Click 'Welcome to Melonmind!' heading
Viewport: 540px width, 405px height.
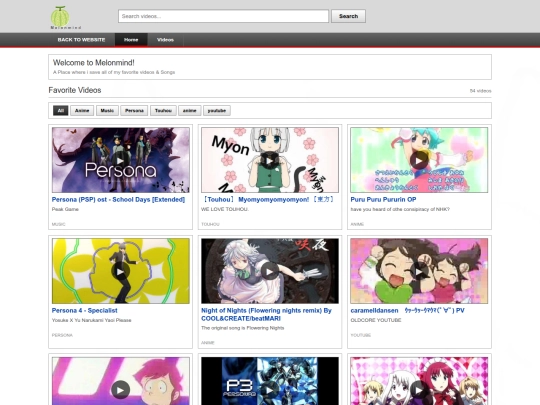click(94, 63)
